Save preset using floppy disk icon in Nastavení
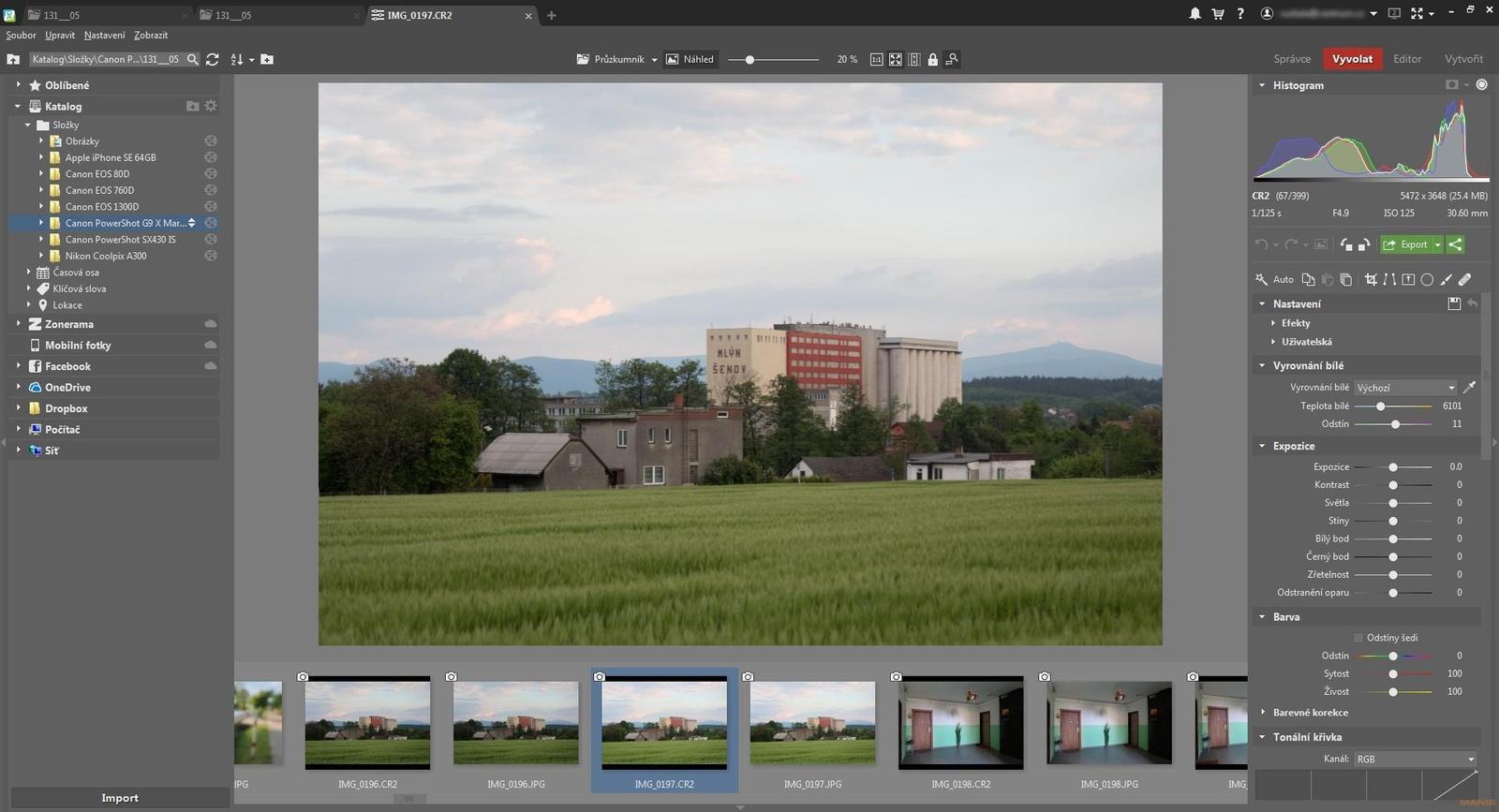The width and height of the screenshot is (1499, 812). (1454, 303)
